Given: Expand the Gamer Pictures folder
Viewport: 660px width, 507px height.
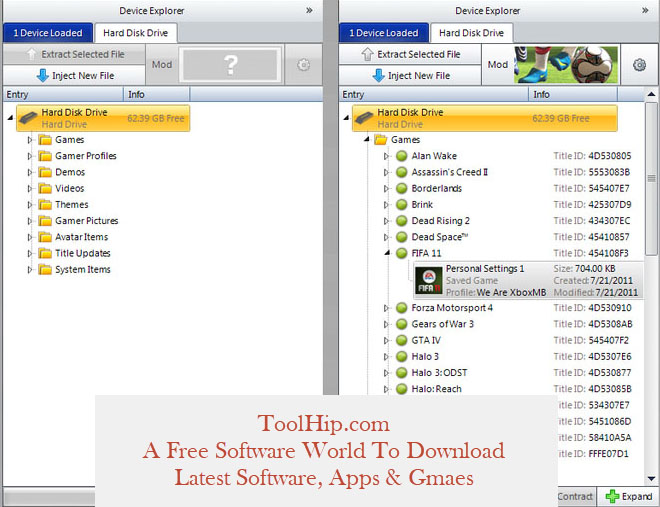Looking at the screenshot, I should pos(29,221).
